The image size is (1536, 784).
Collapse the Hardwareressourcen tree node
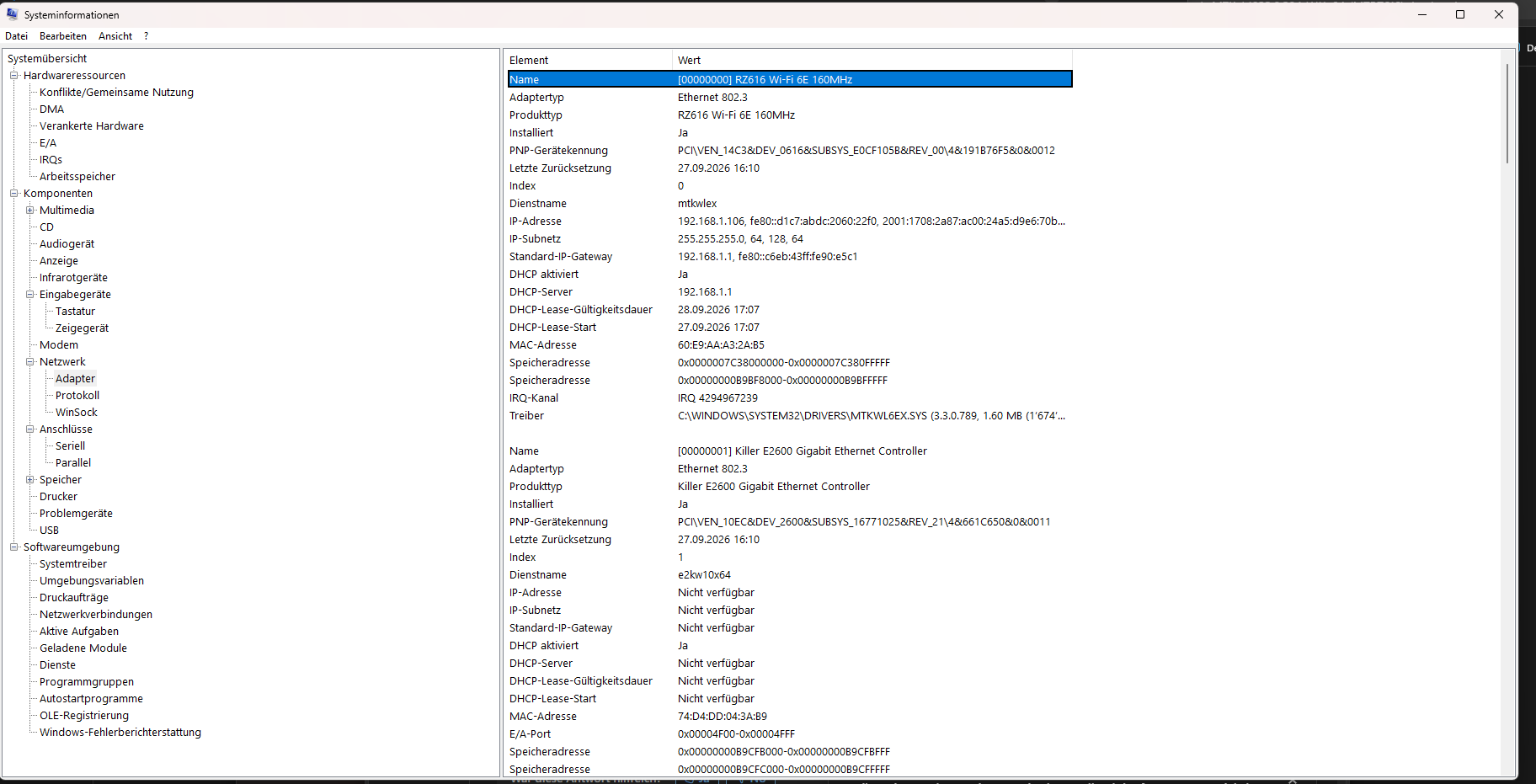pyautogui.click(x=13, y=76)
